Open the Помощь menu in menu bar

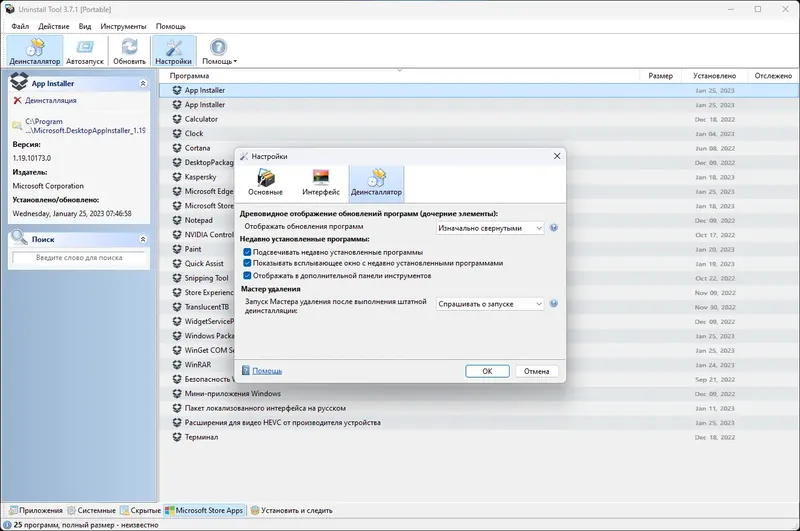click(x=170, y=26)
